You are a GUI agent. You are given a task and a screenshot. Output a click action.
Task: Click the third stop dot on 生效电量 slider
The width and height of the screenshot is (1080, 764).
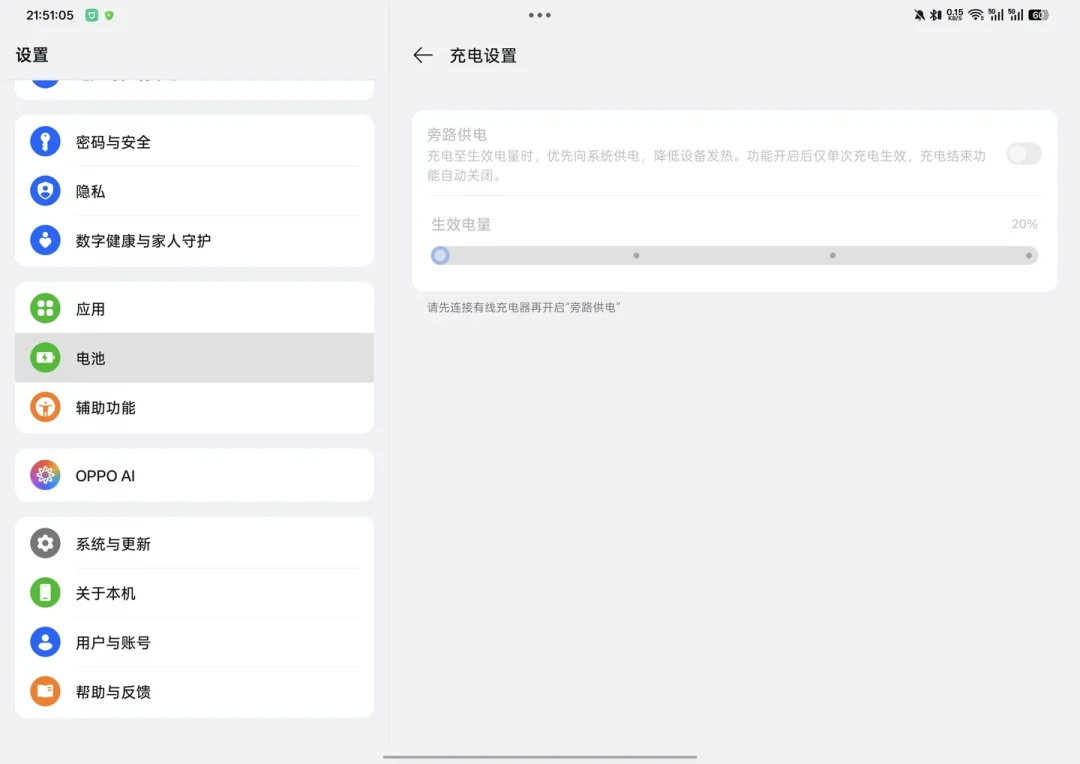(833, 256)
